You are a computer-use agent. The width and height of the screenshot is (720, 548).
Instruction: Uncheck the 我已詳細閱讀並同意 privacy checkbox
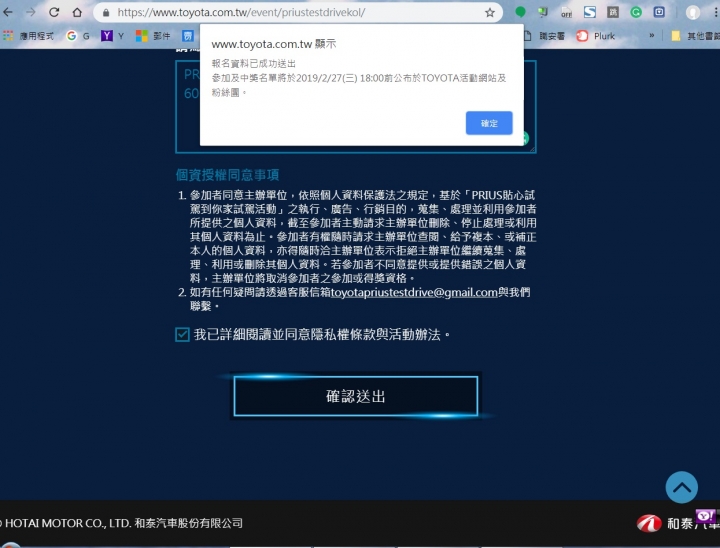pos(182,334)
